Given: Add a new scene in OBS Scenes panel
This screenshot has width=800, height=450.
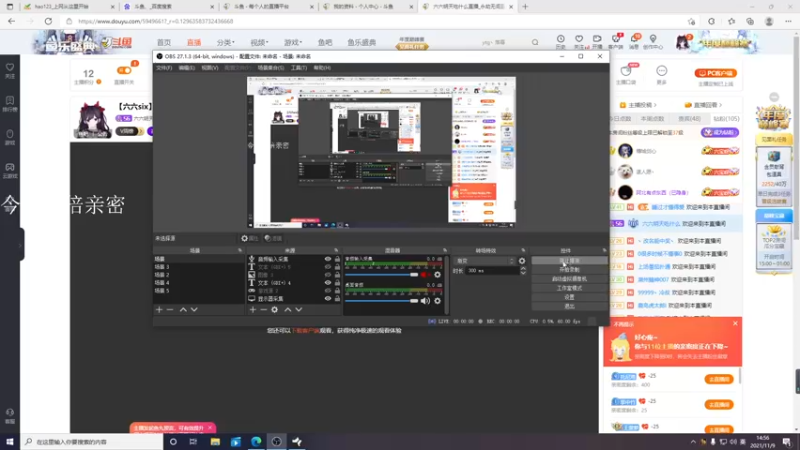Looking at the screenshot, I should [x=159, y=310].
